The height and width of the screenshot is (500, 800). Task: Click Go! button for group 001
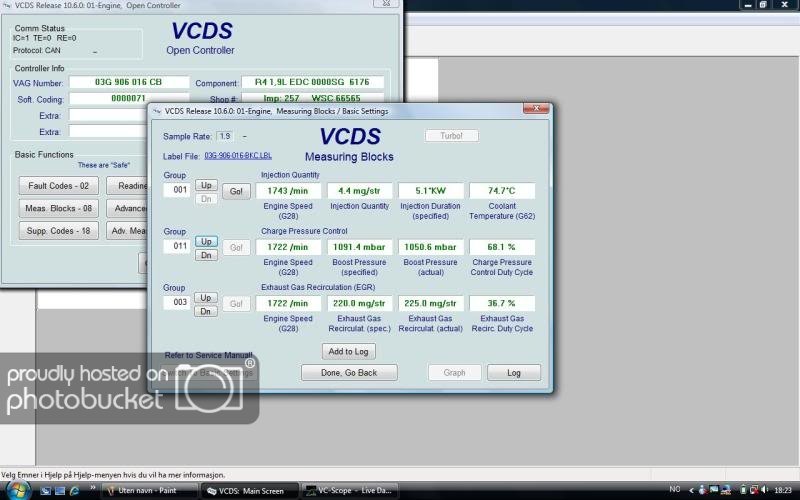236,190
